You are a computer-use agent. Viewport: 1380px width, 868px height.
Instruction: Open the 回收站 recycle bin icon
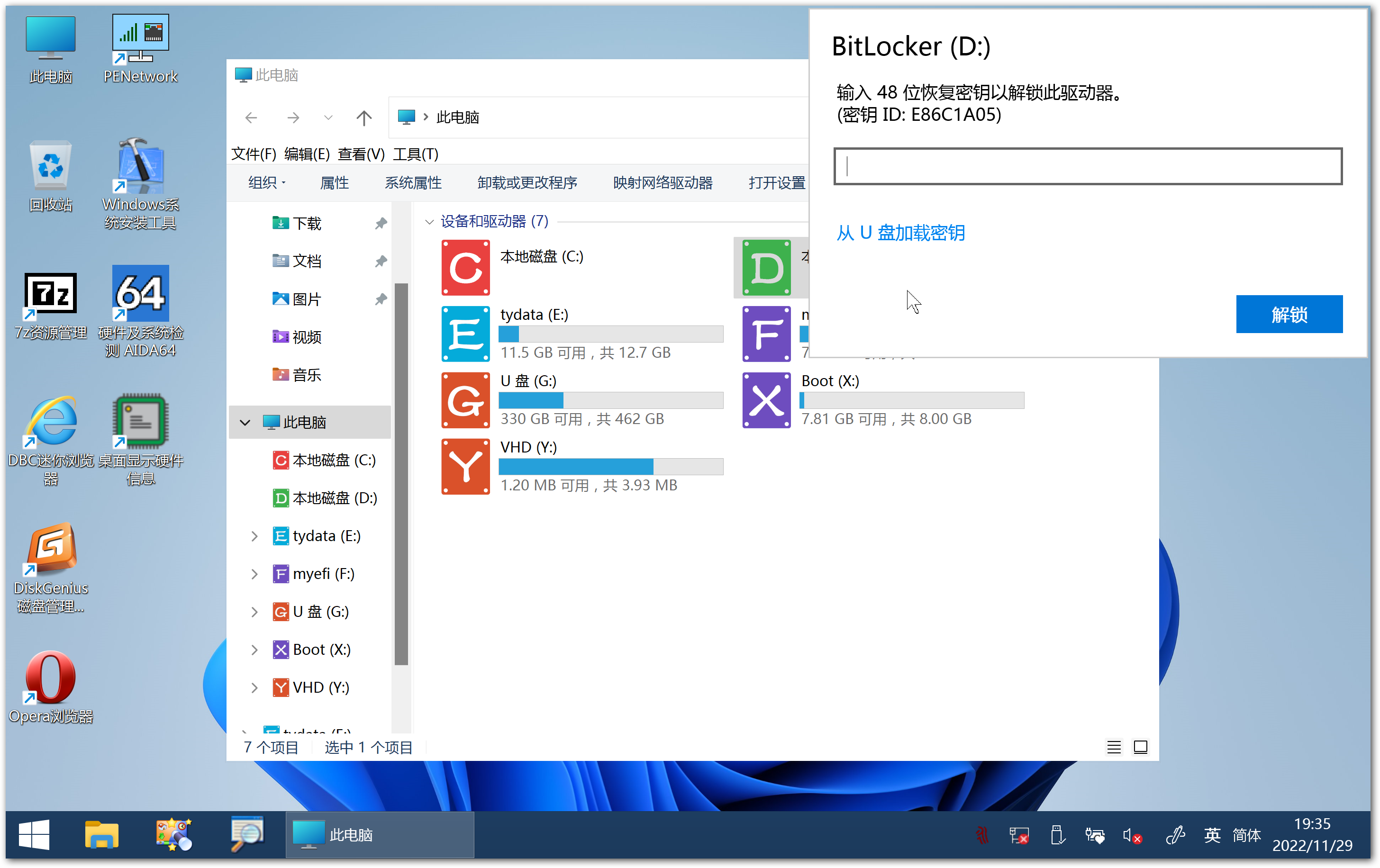coord(50,175)
